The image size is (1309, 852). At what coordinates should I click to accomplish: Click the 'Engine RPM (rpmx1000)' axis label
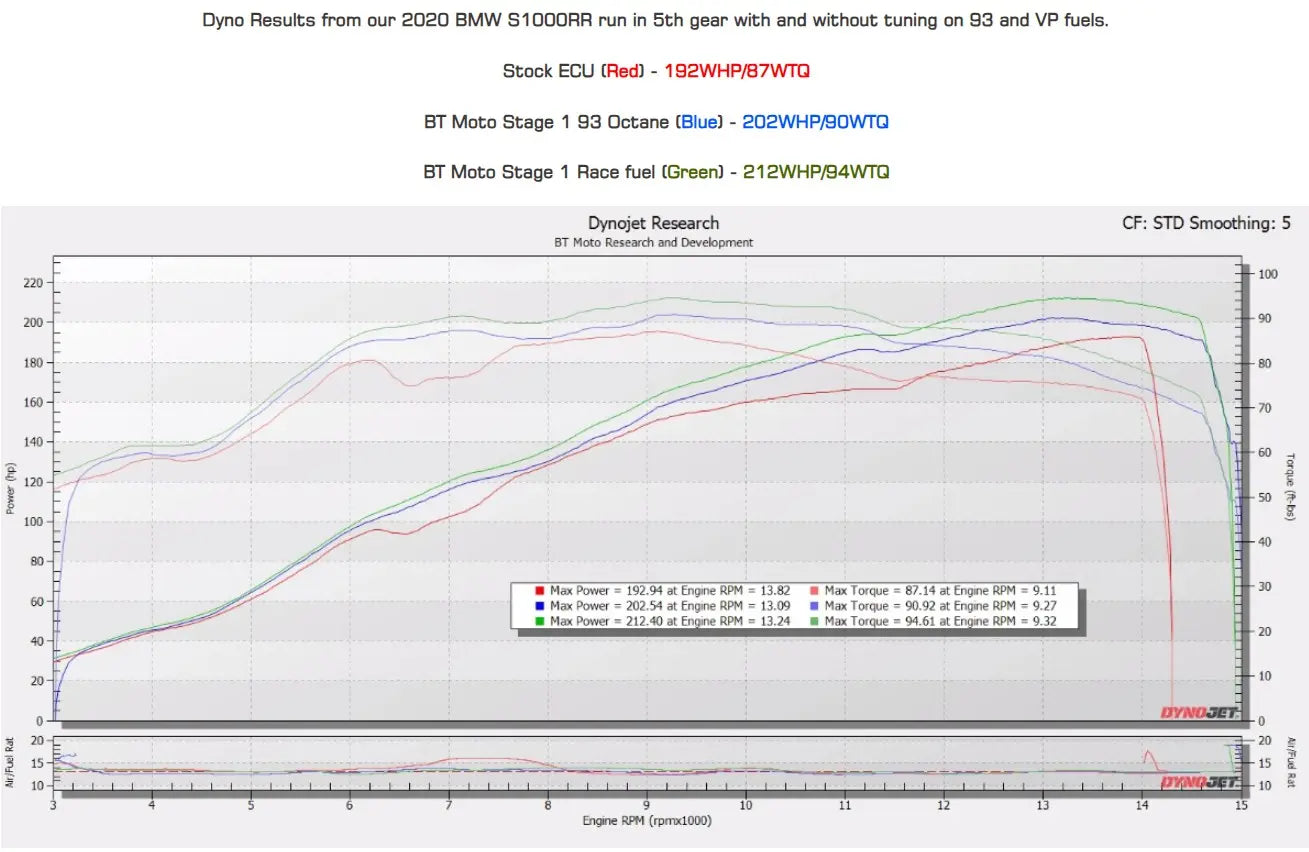tap(648, 822)
